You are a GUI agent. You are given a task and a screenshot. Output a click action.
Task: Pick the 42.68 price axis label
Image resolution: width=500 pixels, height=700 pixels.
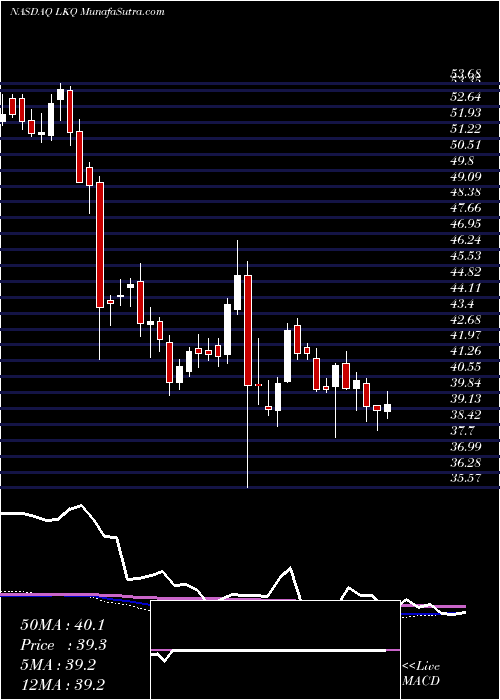[x=466, y=320]
